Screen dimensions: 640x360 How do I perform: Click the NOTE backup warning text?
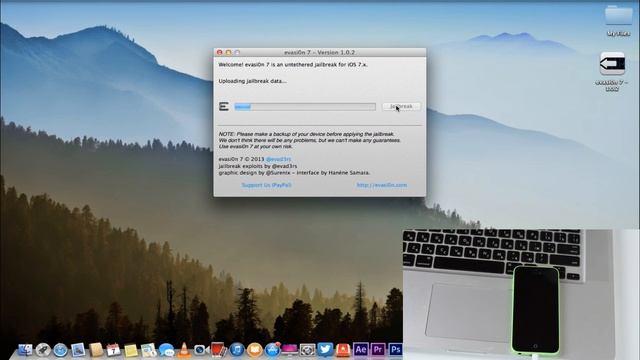click(x=309, y=140)
